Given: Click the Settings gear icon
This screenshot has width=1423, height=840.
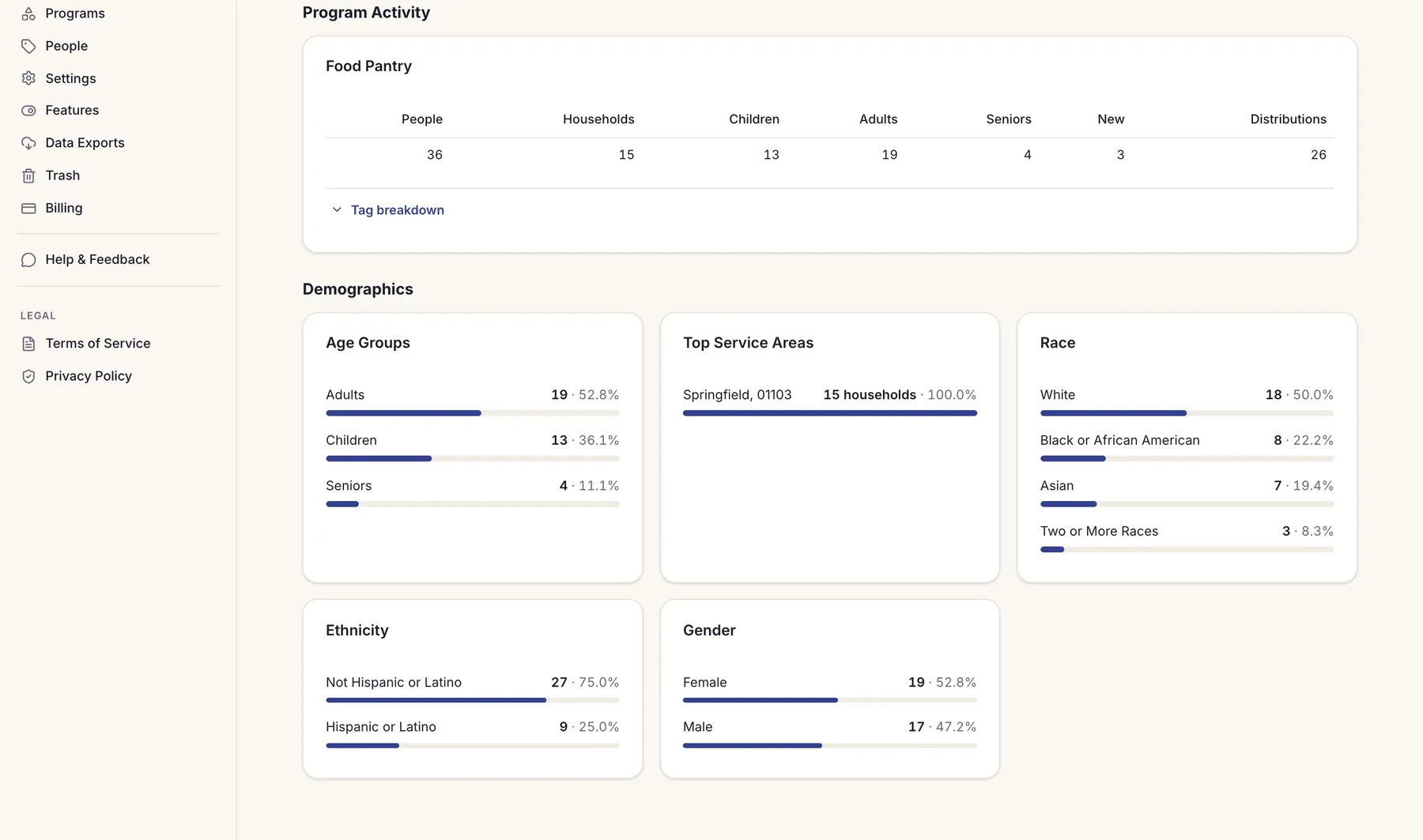Looking at the screenshot, I should click(x=28, y=78).
